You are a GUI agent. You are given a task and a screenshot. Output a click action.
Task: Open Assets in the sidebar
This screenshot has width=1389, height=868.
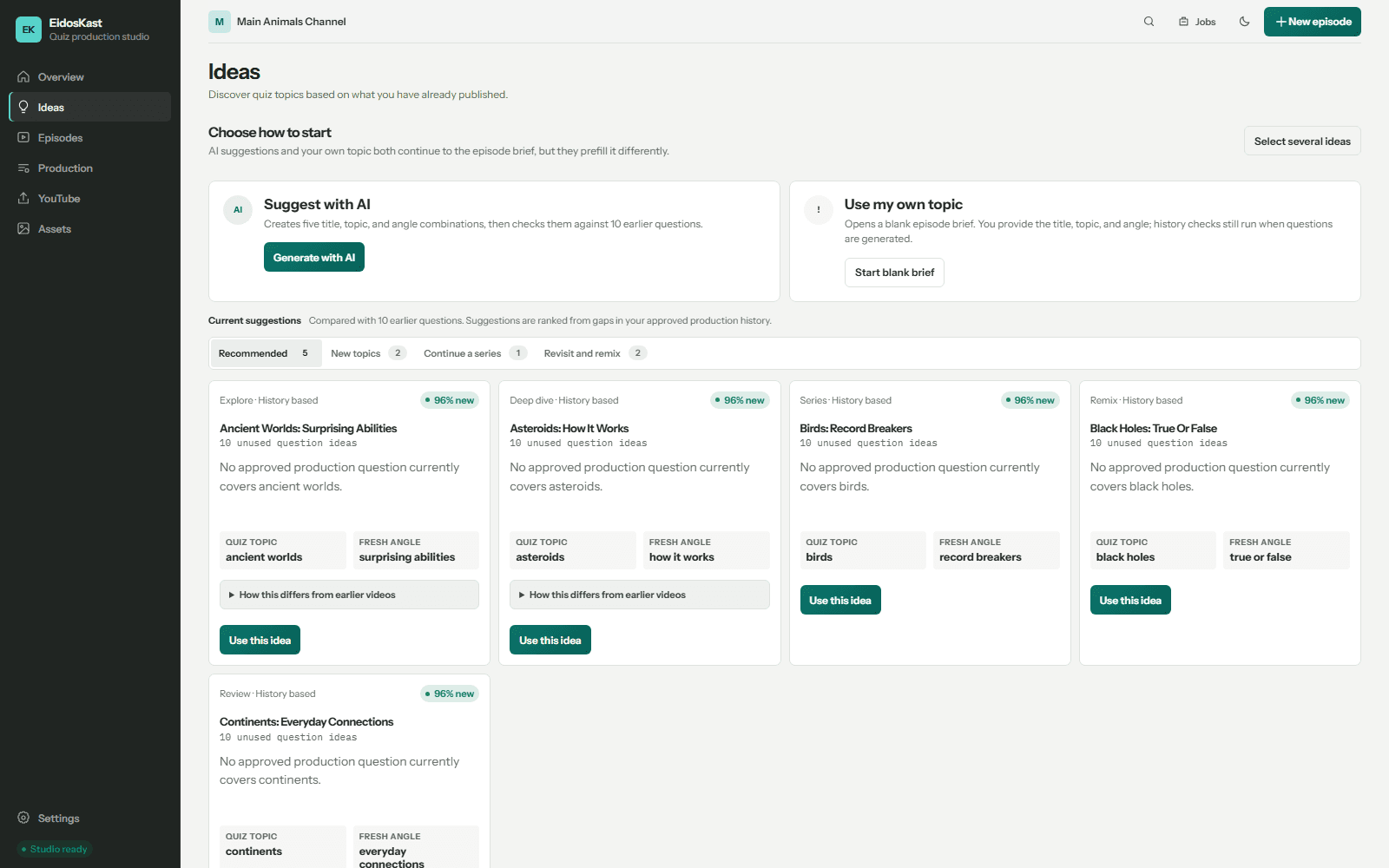click(90, 229)
